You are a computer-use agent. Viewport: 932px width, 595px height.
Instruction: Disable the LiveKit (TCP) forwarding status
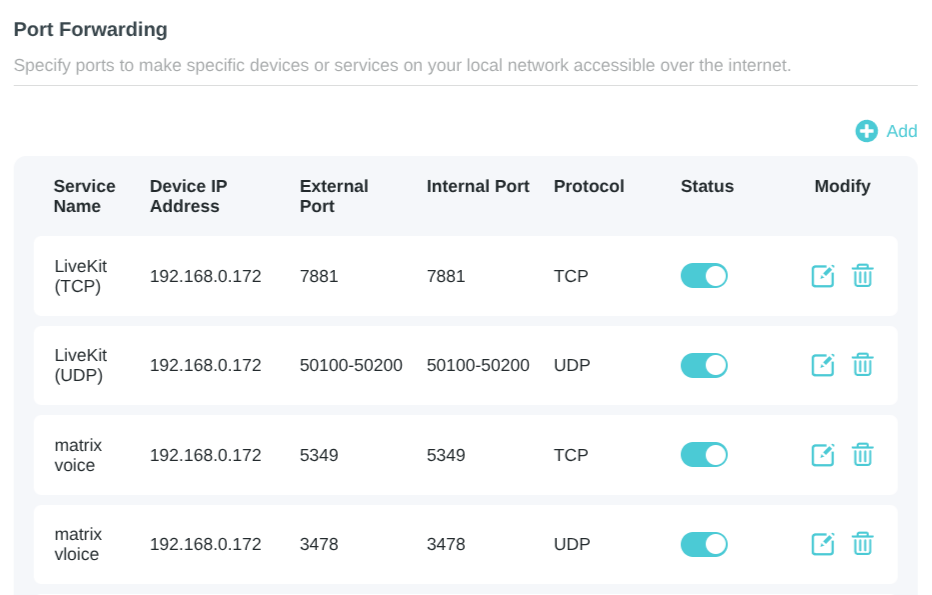(x=704, y=275)
